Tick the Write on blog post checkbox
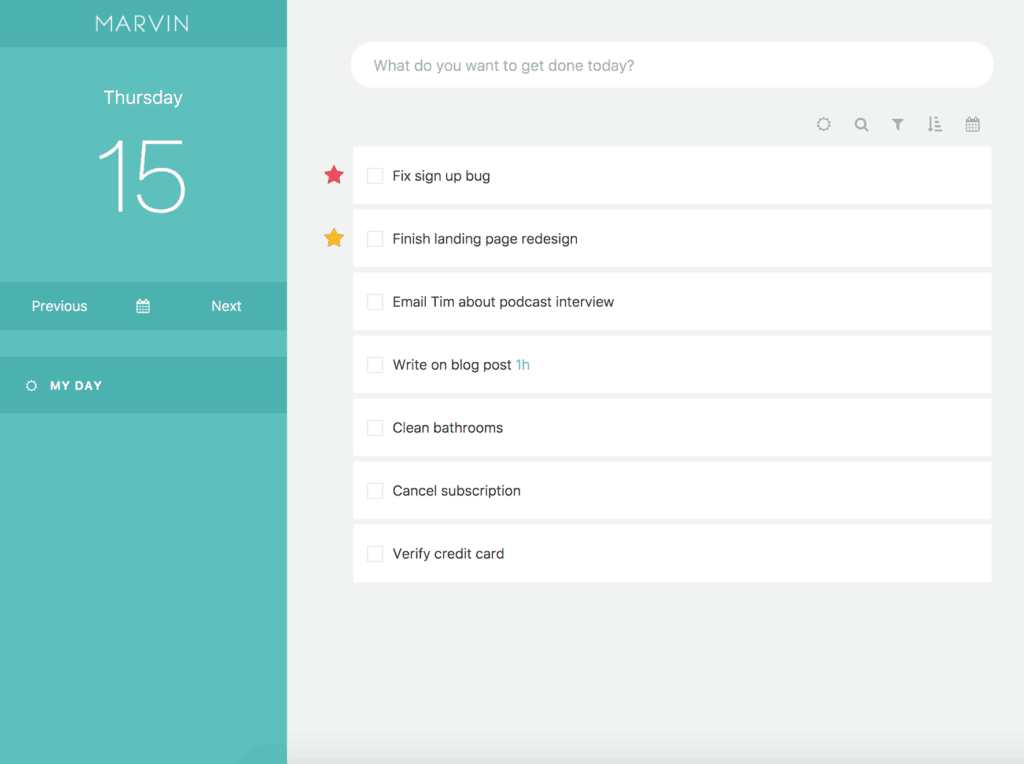Screen dimensions: 1024x764 click(x=375, y=364)
